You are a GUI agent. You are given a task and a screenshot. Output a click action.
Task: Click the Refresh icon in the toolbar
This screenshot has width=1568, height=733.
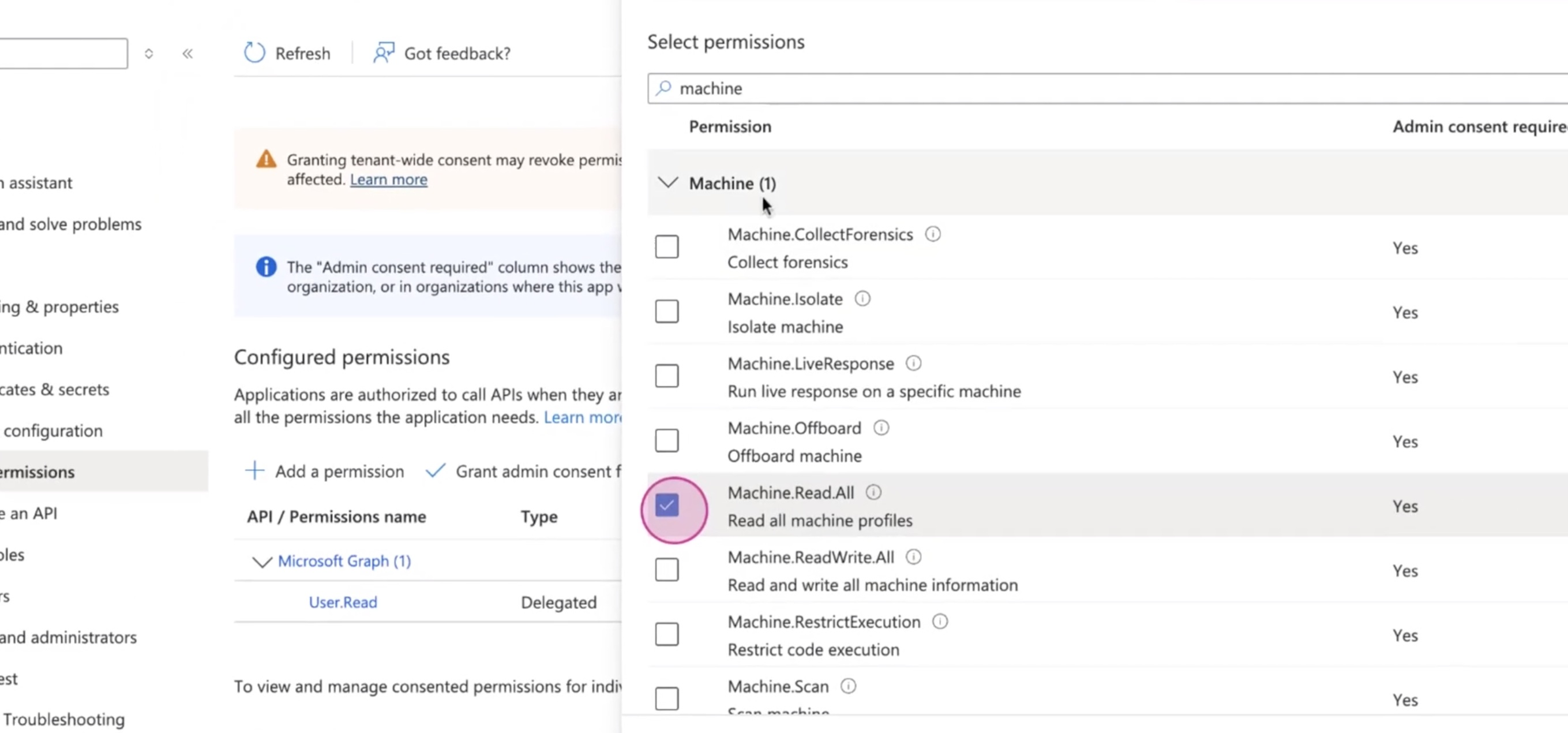coord(254,53)
